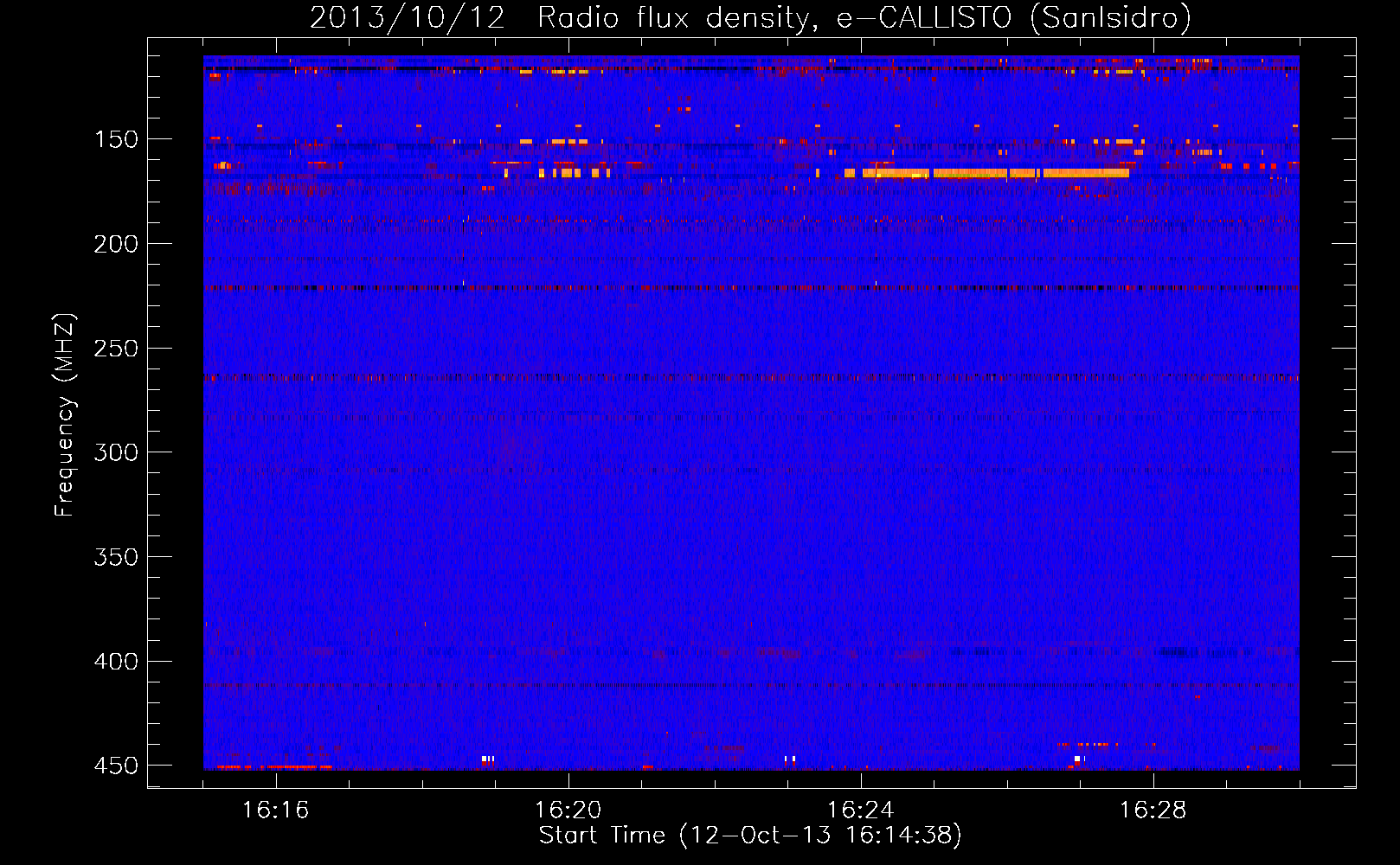Image resolution: width=1400 pixels, height=865 pixels.
Task: Click the 'Start Time (12-Oct-13 16:14:38)' axis label
Action: coord(750,835)
